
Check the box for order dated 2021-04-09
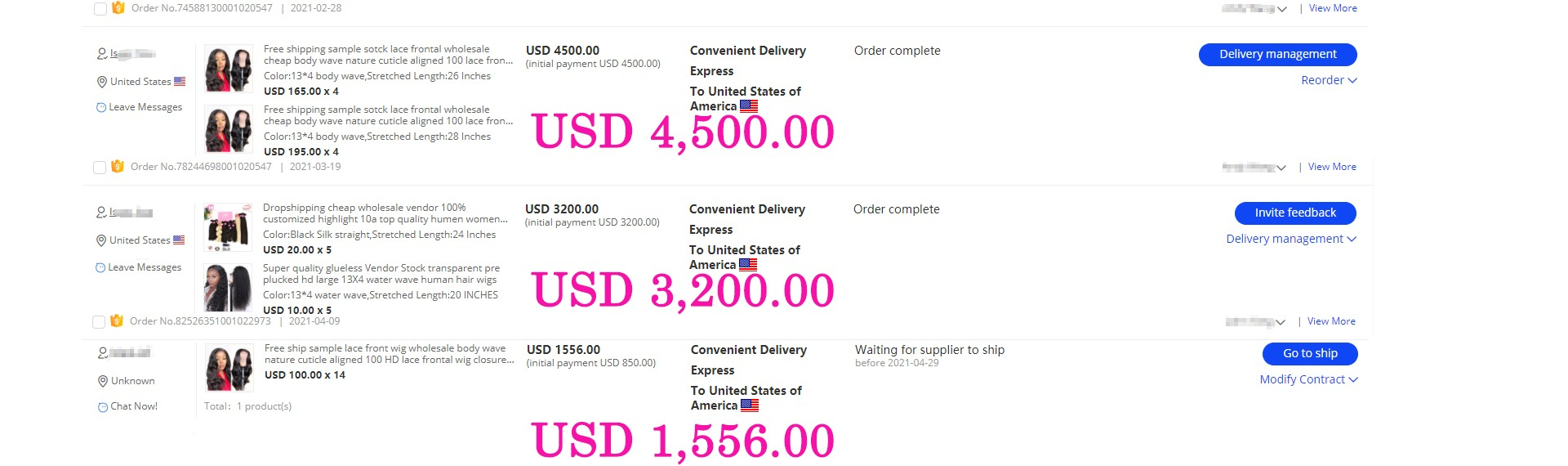pos(99,322)
